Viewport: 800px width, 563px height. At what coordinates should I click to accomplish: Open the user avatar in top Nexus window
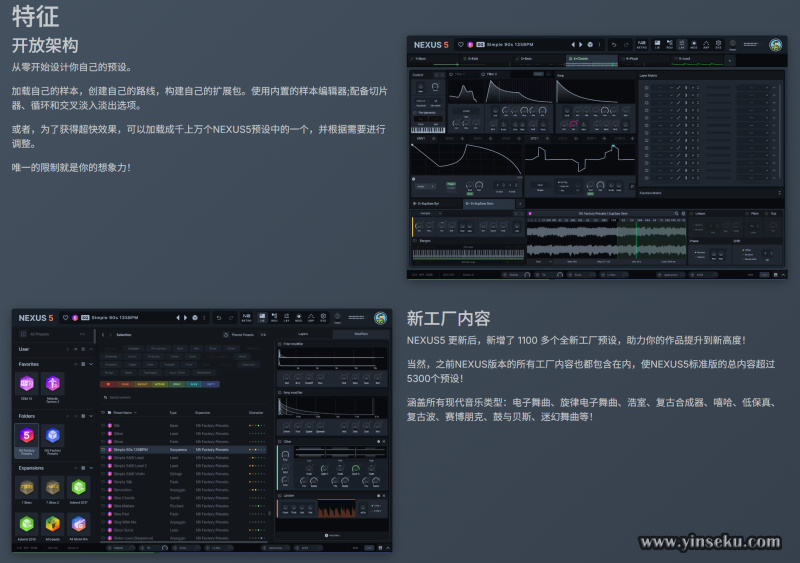[775, 45]
